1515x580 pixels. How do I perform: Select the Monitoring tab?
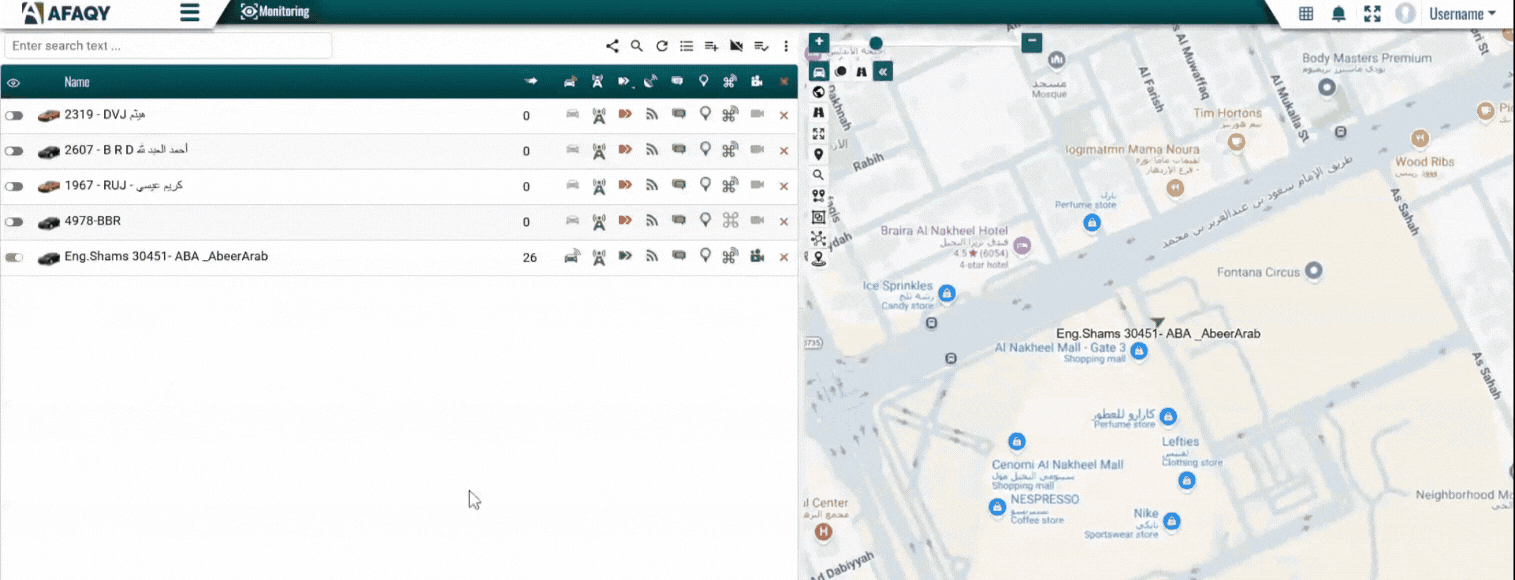coord(276,12)
